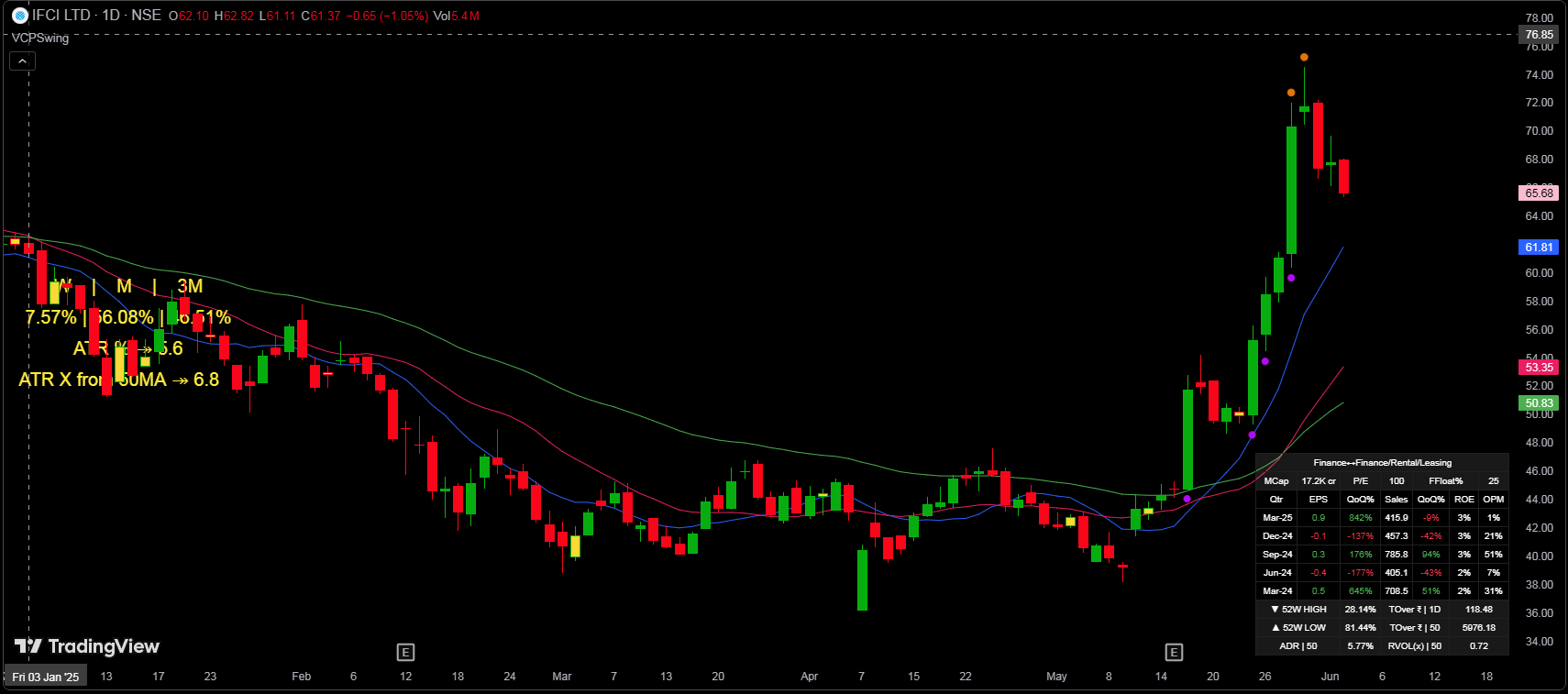Click the Fri 03 Jan '25 date label
The width and height of the screenshot is (1568, 694).
[x=46, y=677]
